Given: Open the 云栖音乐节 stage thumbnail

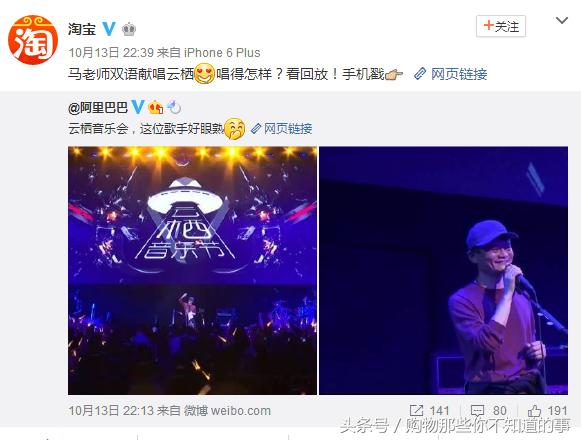Looking at the screenshot, I should (192, 270).
